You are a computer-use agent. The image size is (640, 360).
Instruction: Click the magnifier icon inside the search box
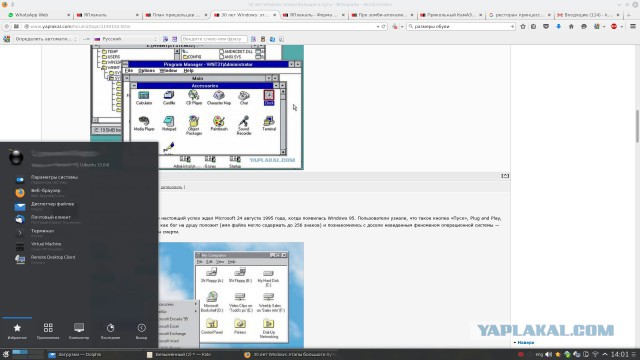tap(411, 27)
